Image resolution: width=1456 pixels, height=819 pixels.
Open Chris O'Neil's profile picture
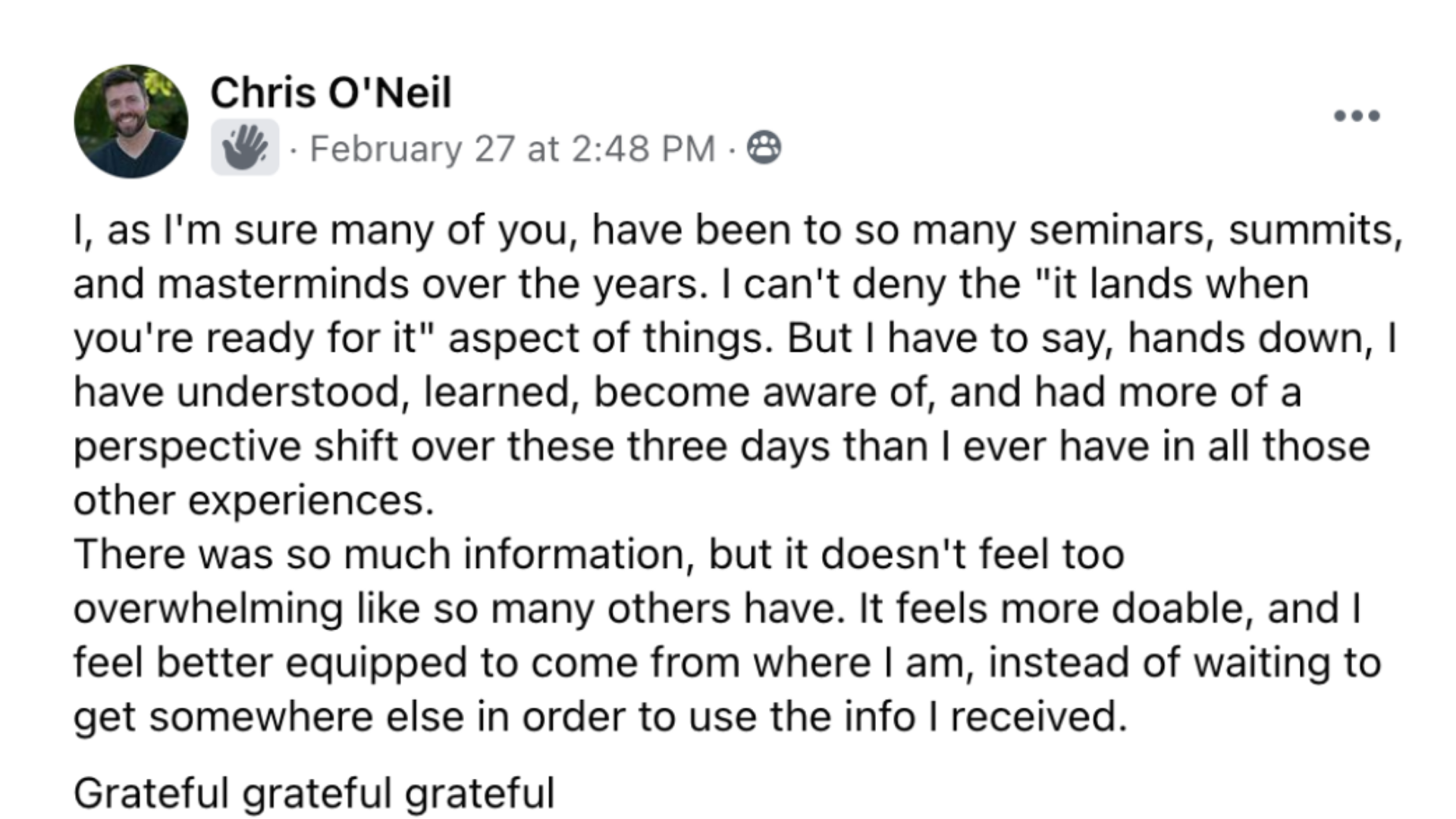pyautogui.click(x=131, y=121)
